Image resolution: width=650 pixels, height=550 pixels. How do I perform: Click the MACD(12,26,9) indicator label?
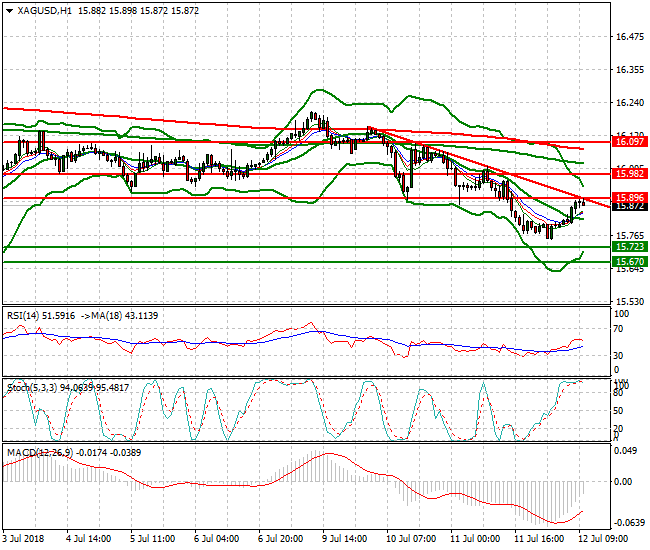[x=38, y=453]
